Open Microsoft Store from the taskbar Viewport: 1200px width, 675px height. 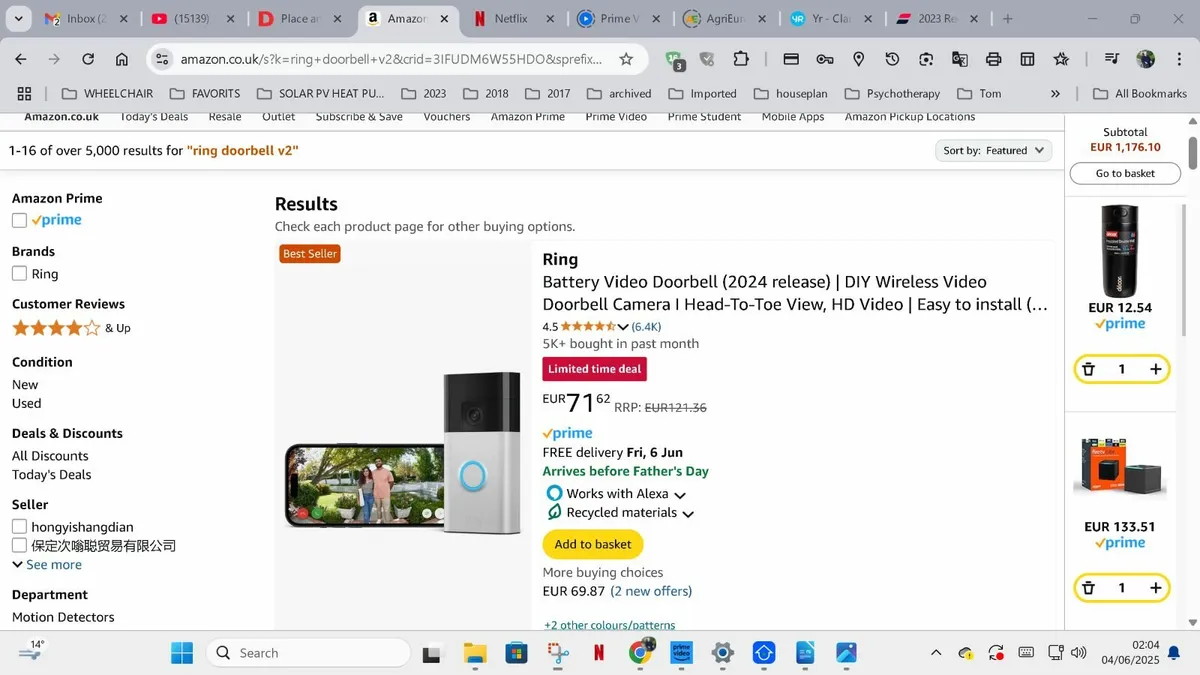click(516, 653)
